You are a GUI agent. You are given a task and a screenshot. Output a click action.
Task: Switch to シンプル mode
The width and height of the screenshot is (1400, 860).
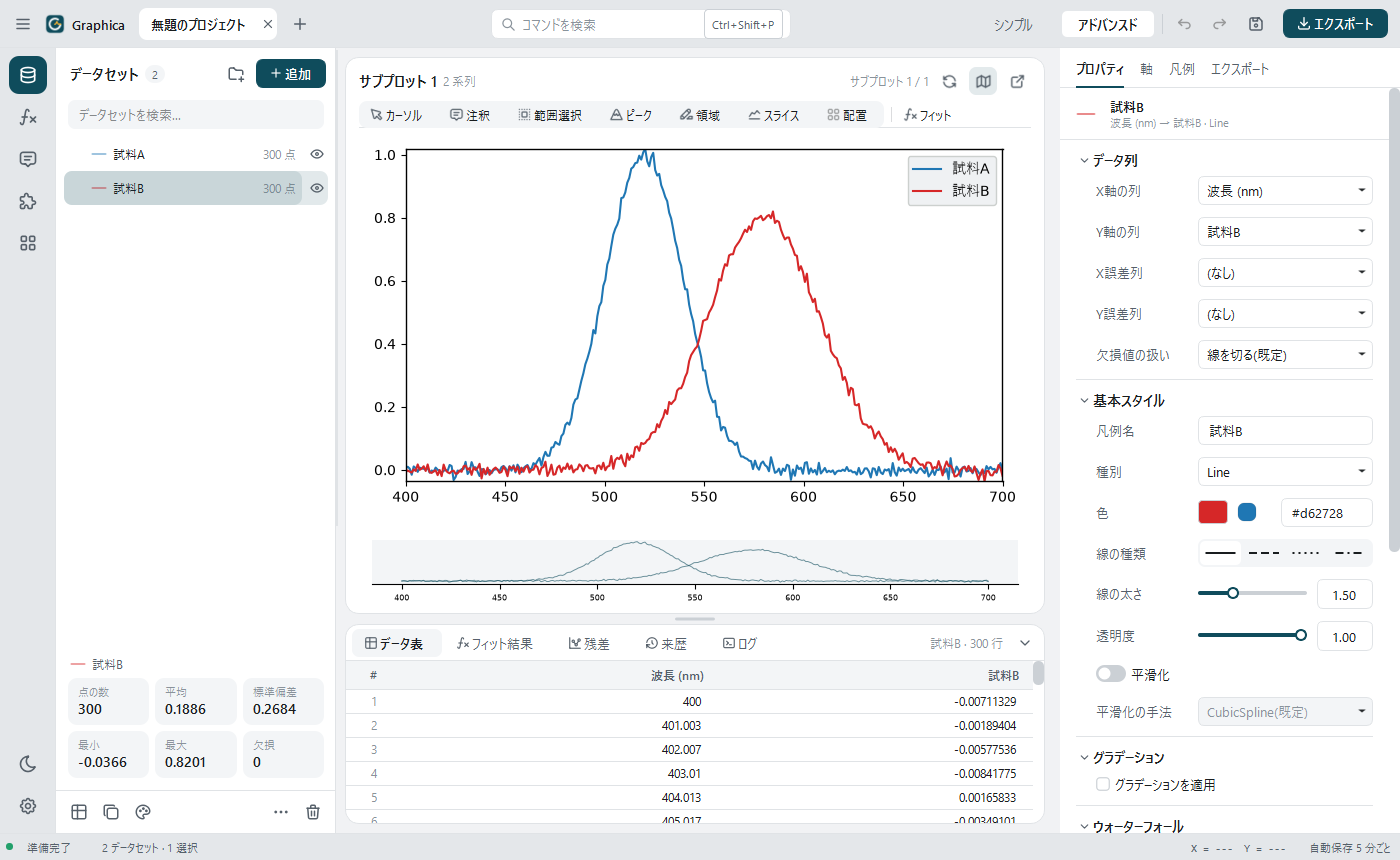[x=1012, y=24]
